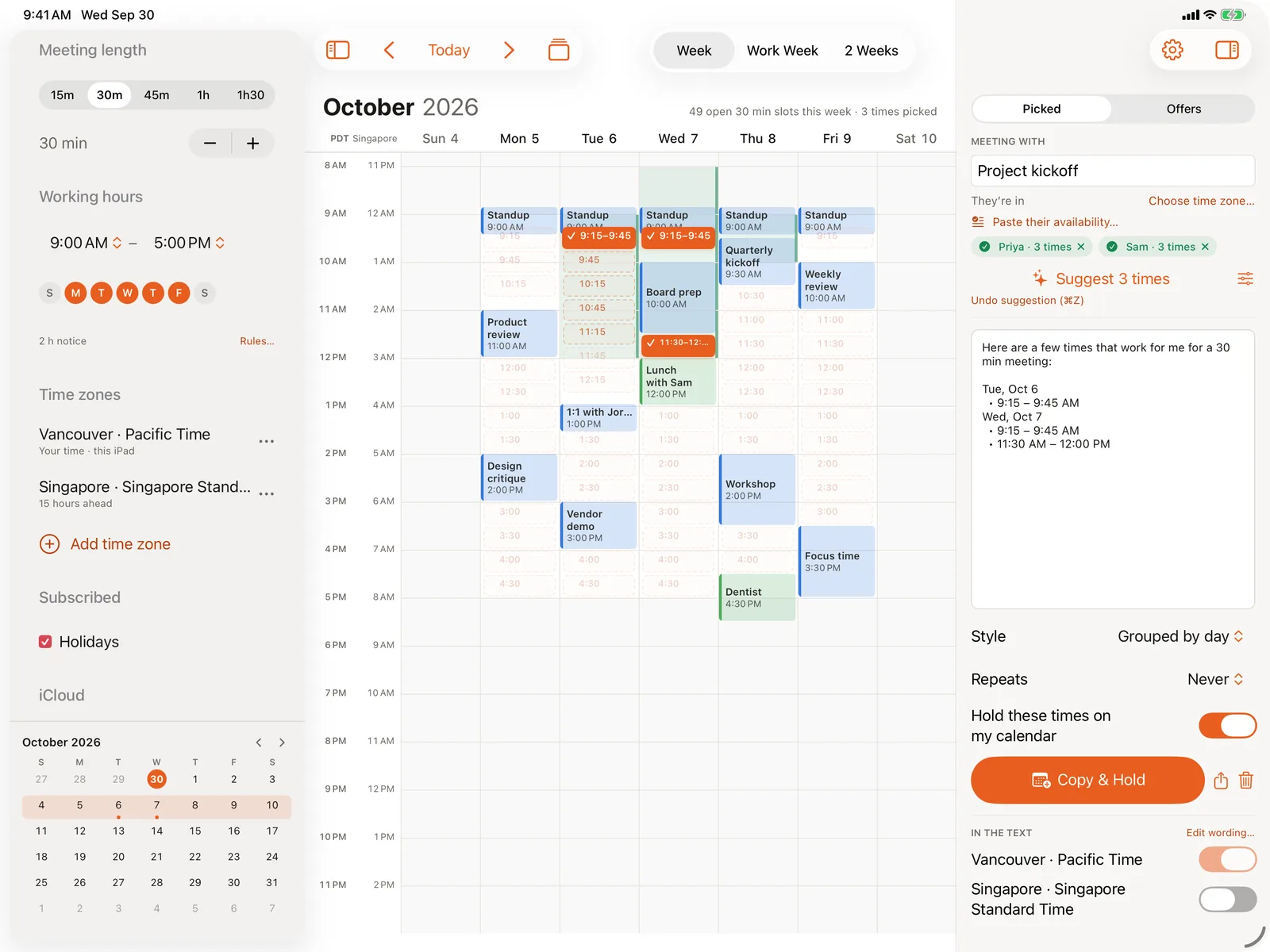This screenshot has height=952, width=1270.
Task: Open Style Grouped by day dropdown
Action: 1180,636
